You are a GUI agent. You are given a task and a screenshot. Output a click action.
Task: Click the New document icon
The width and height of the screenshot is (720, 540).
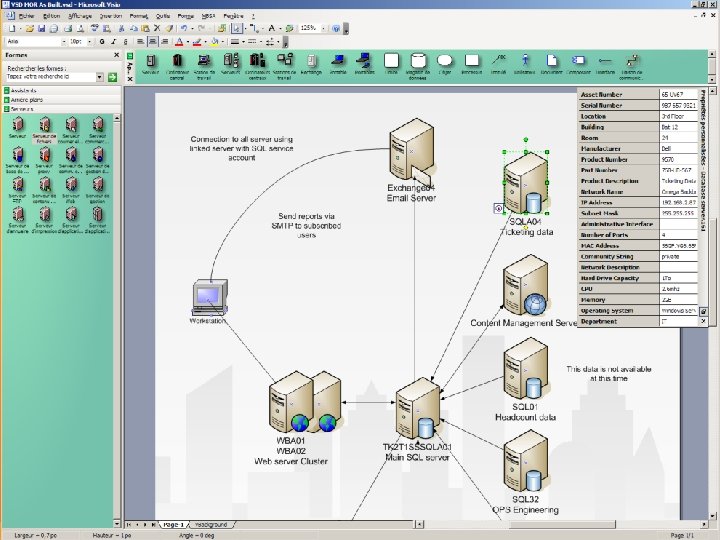click(12, 28)
